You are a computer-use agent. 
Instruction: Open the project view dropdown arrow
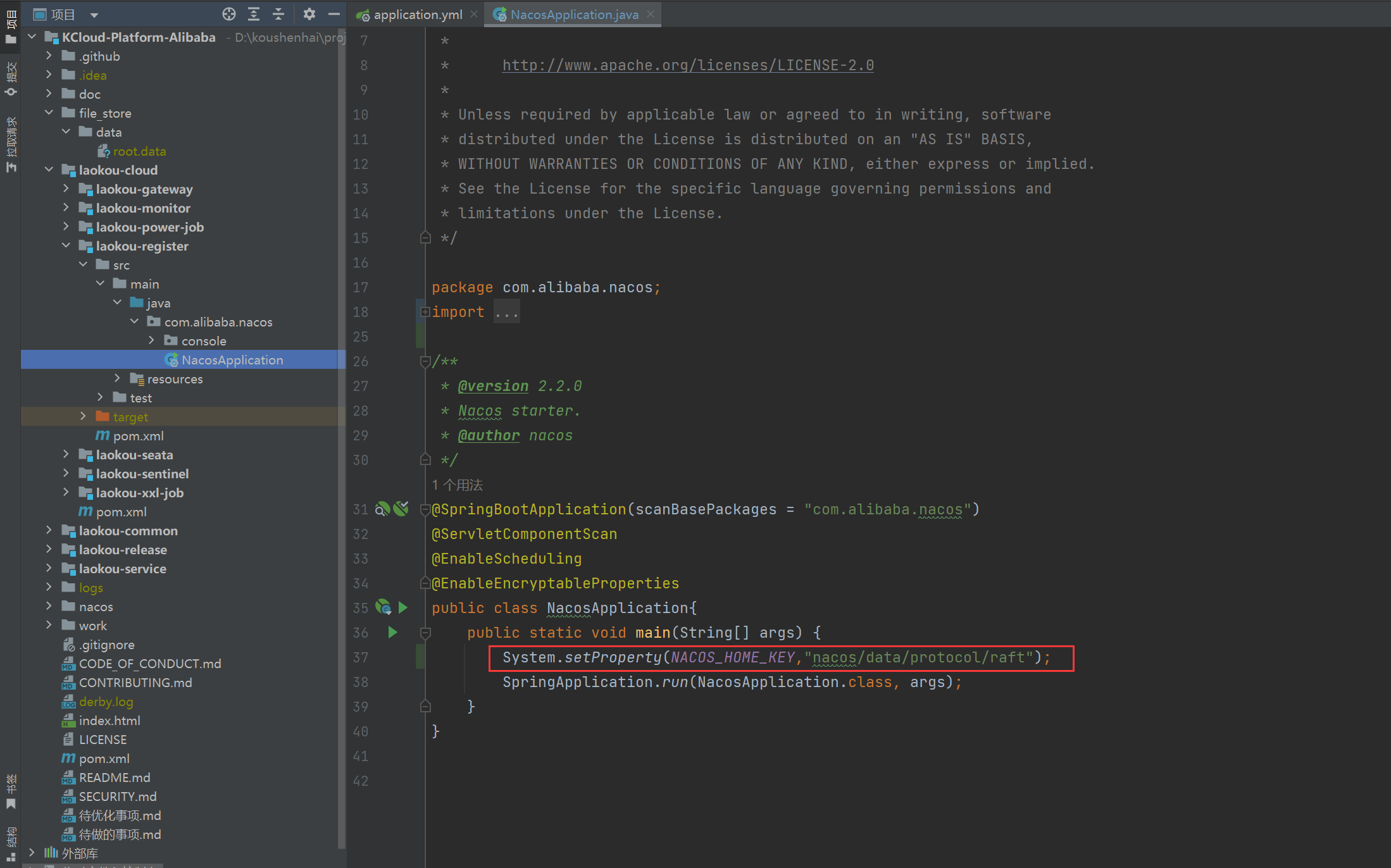click(94, 15)
